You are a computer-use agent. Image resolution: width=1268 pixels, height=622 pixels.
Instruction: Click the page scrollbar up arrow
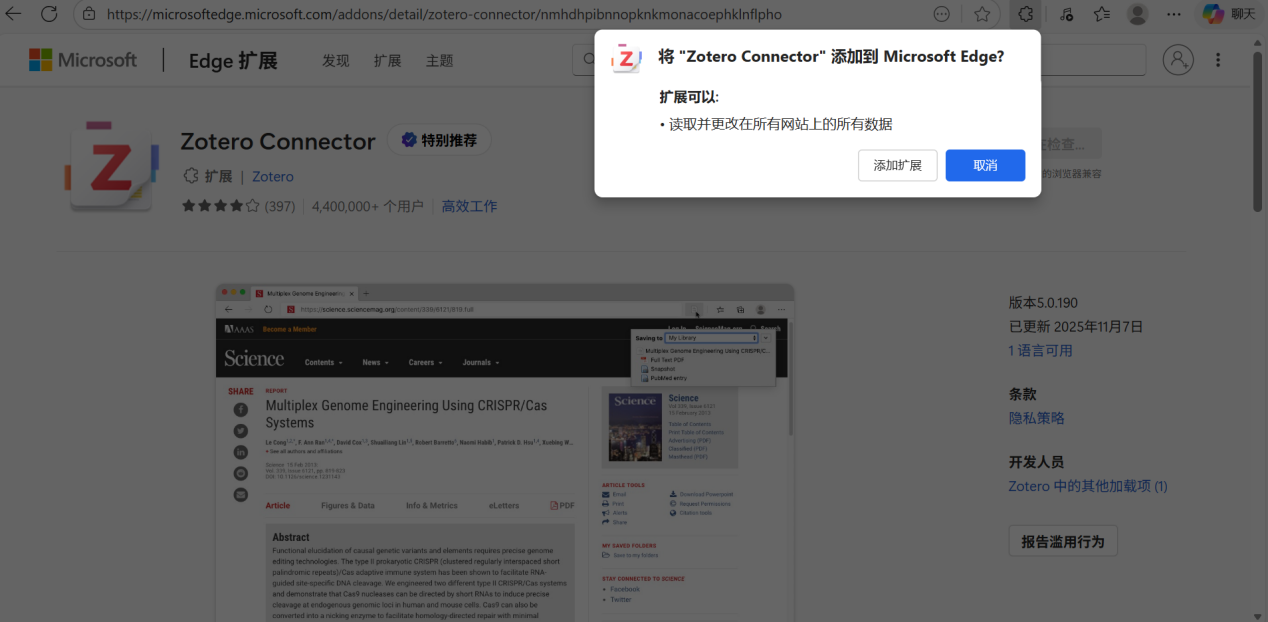[x=1259, y=42]
